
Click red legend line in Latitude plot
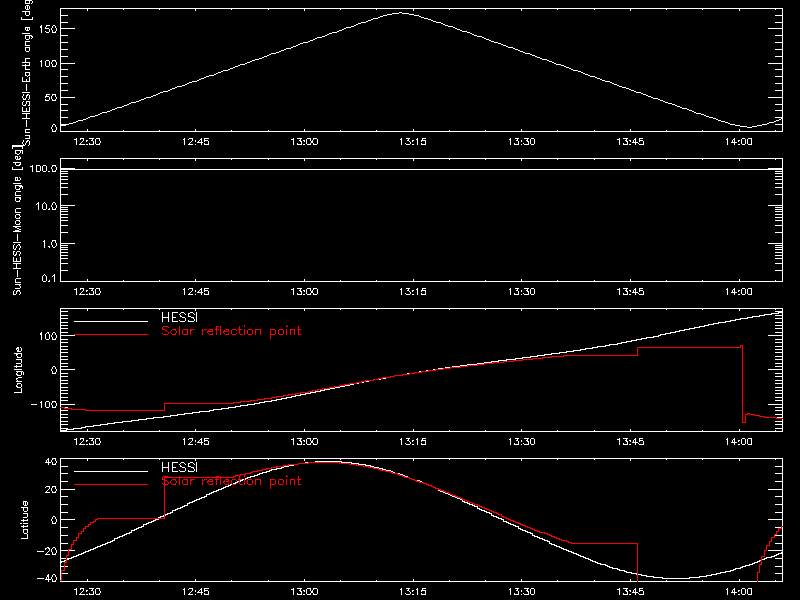coord(111,485)
